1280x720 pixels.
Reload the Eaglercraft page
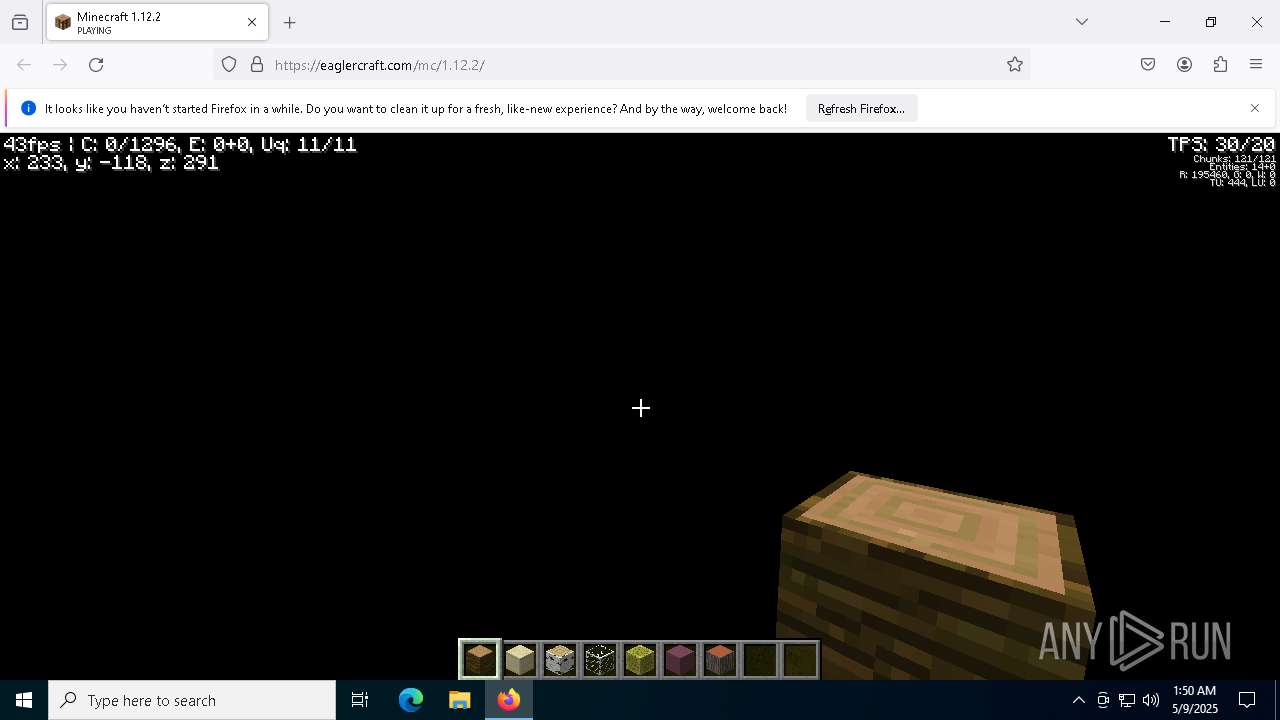tap(96, 65)
